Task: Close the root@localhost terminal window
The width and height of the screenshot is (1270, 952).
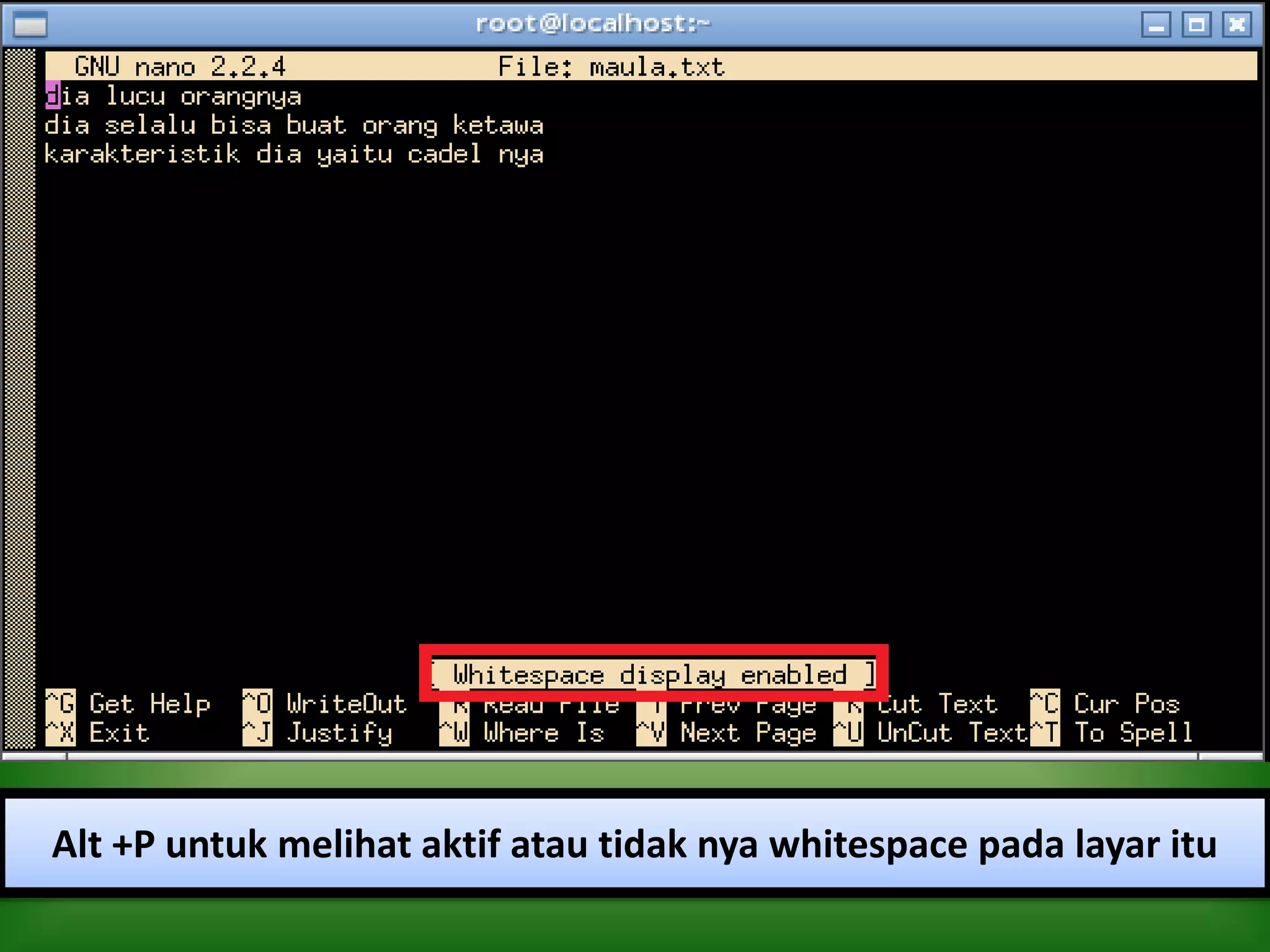Action: [x=1237, y=25]
